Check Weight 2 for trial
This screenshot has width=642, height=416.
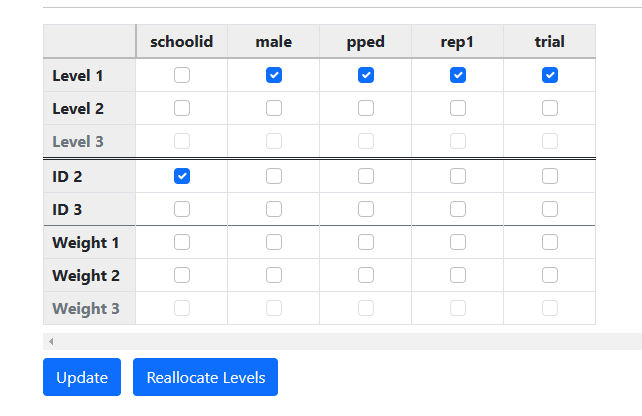click(x=550, y=275)
